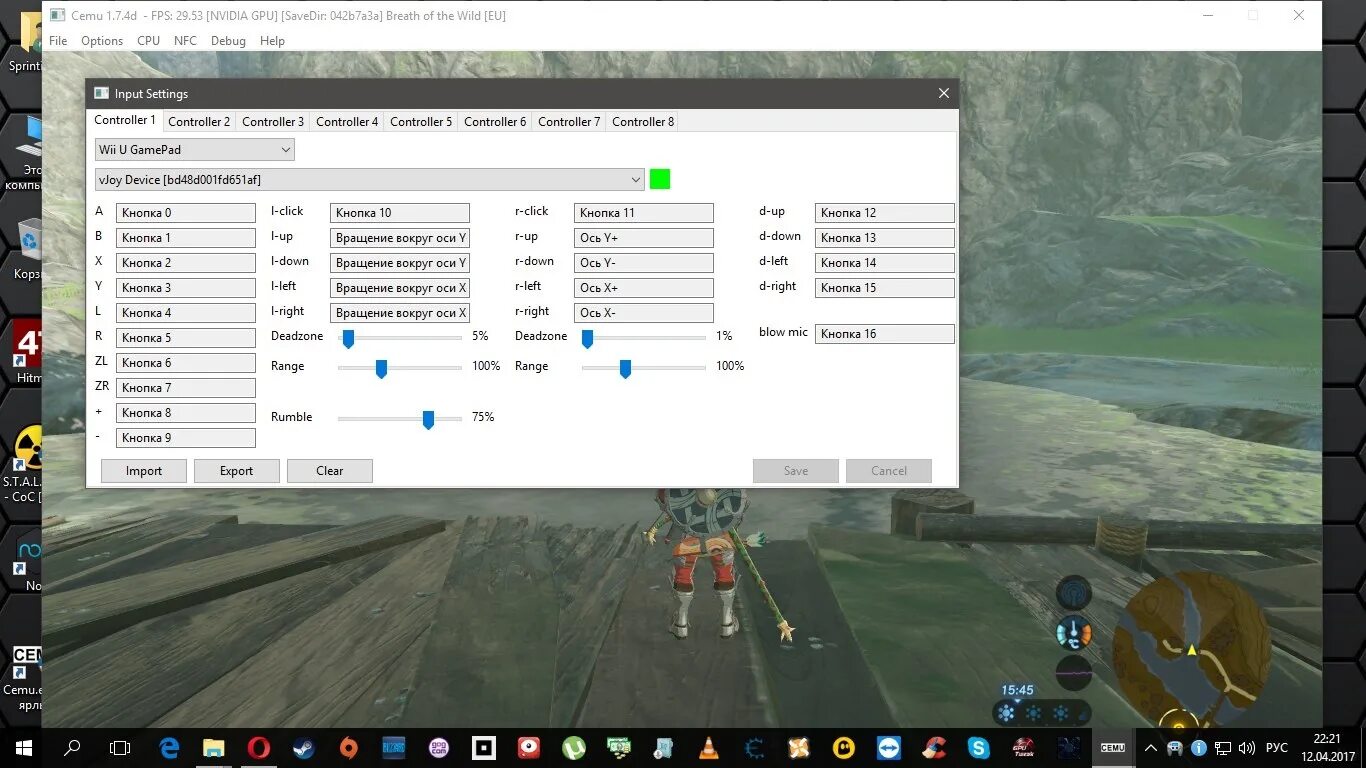Save the input settings
The height and width of the screenshot is (768, 1366).
[796, 471]
